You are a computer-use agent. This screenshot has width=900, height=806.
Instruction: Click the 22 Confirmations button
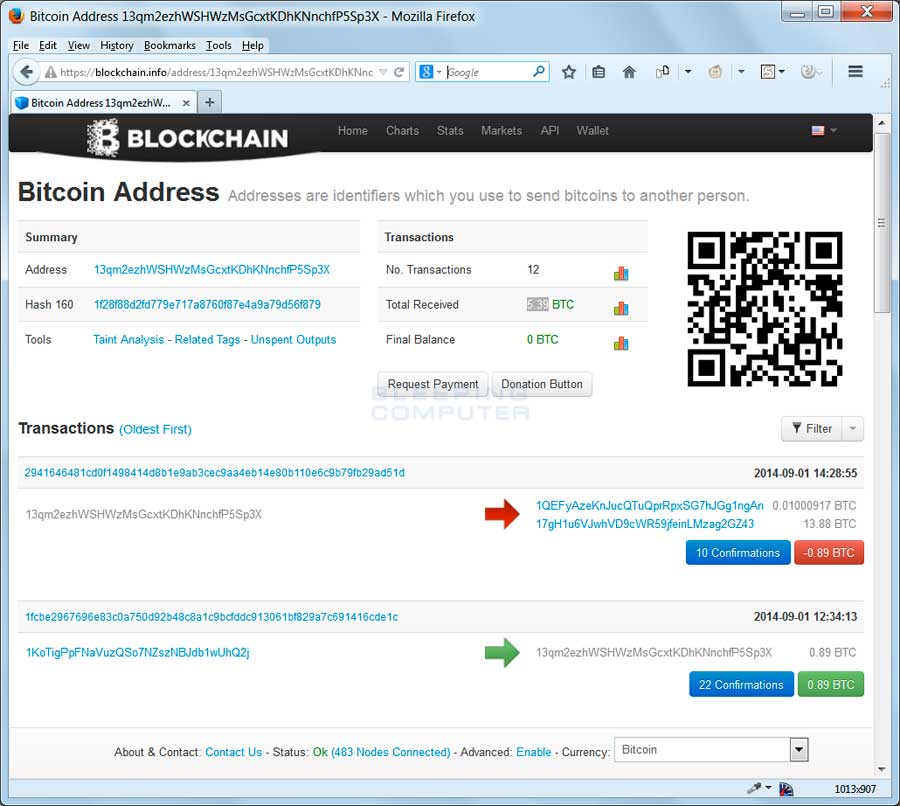click(x=741, y=684)
